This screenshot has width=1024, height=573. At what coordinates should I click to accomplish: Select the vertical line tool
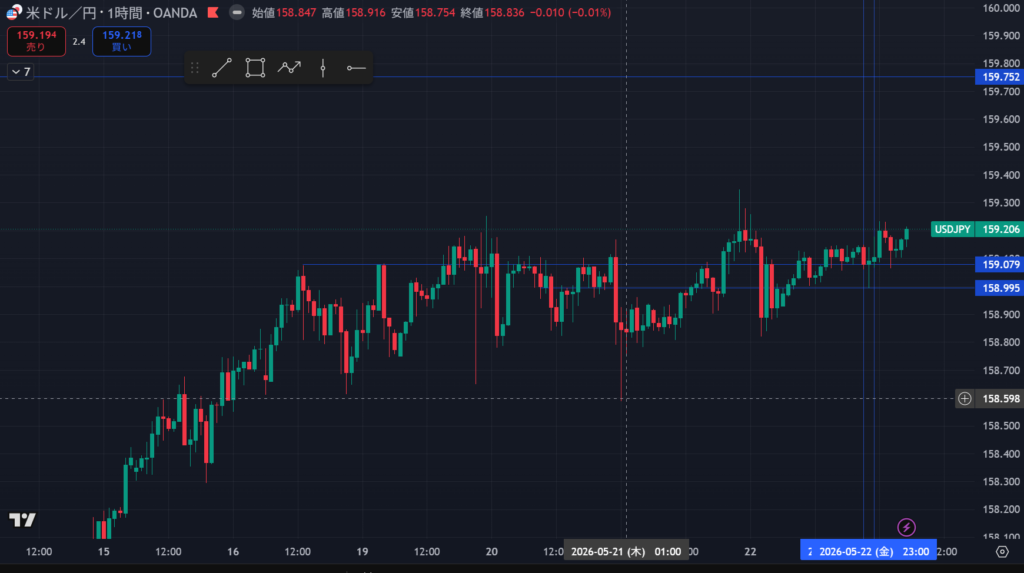323,68
